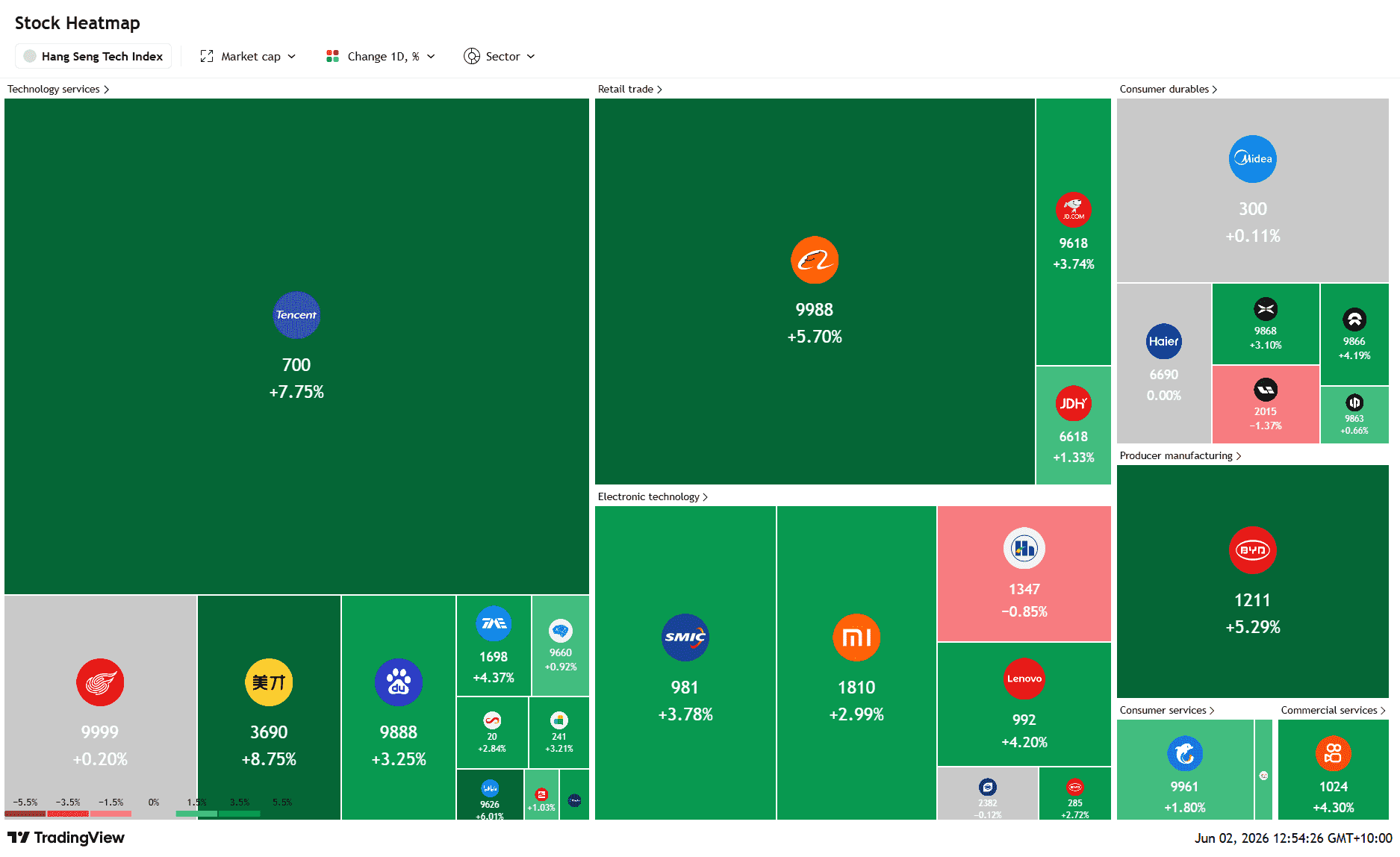Click the −1.37% value in tile 2015

(x=1266, y=426)
